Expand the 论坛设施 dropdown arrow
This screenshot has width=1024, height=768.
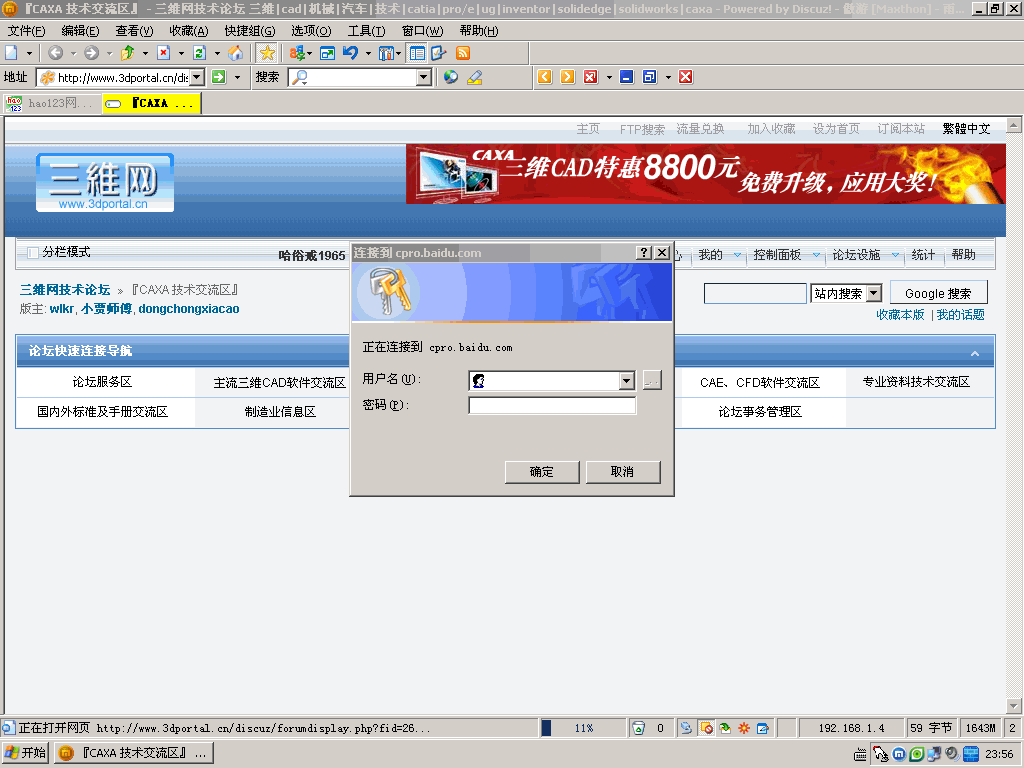click(x=895, y=255)
